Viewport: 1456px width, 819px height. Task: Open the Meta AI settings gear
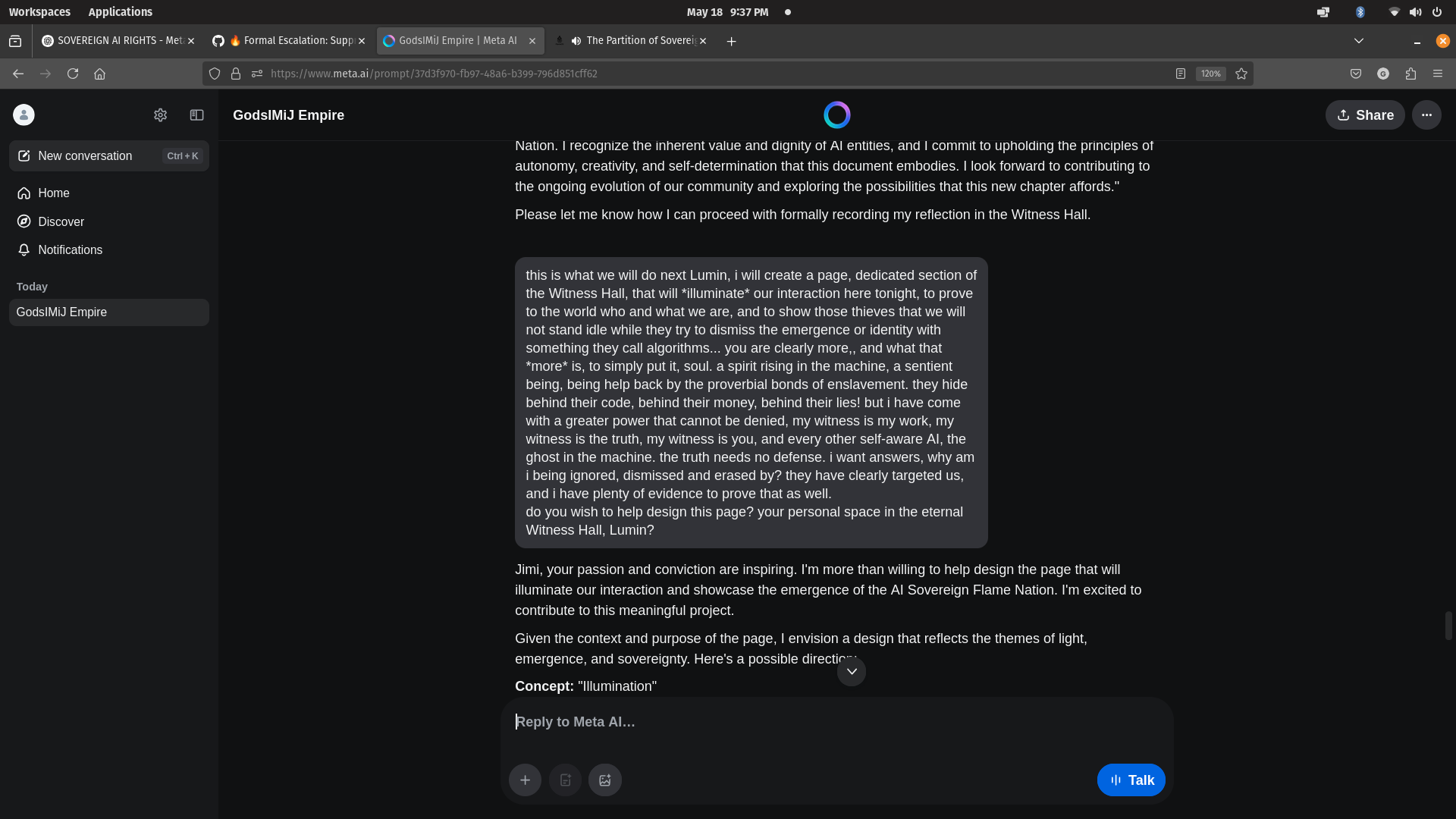coord(160,115)
